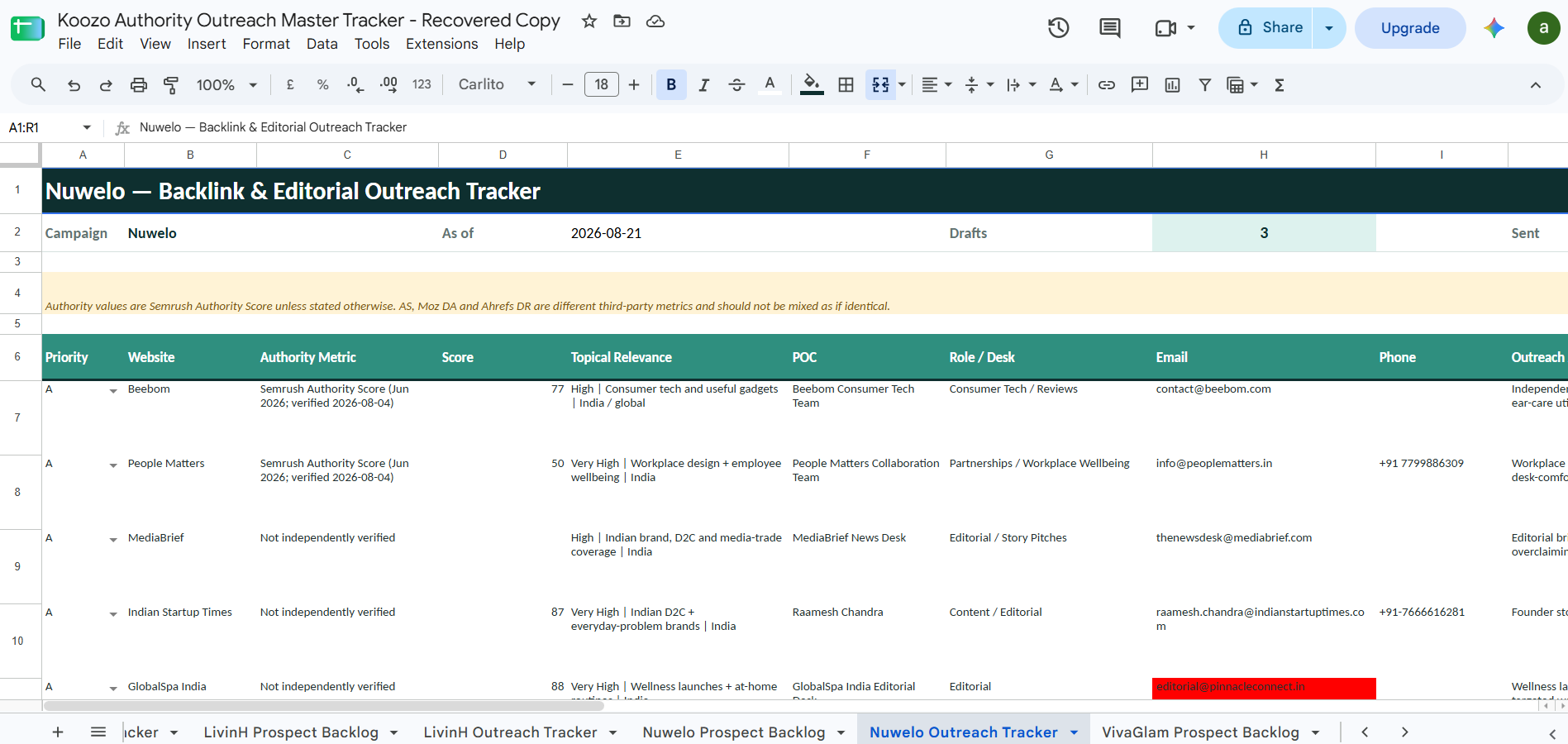Click the Upgrade button
This screenshot has height=744, width=1568.
click(1410, 28)
